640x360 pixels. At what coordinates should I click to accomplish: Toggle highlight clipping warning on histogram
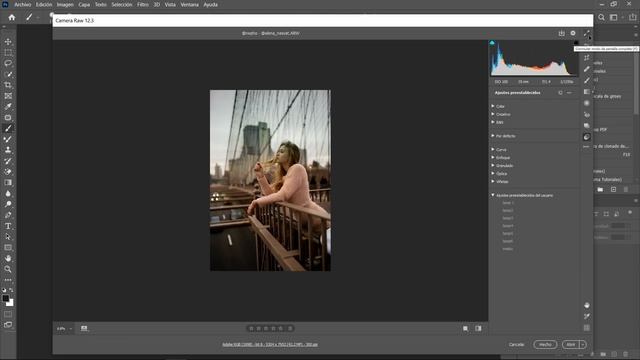point(576,43)
